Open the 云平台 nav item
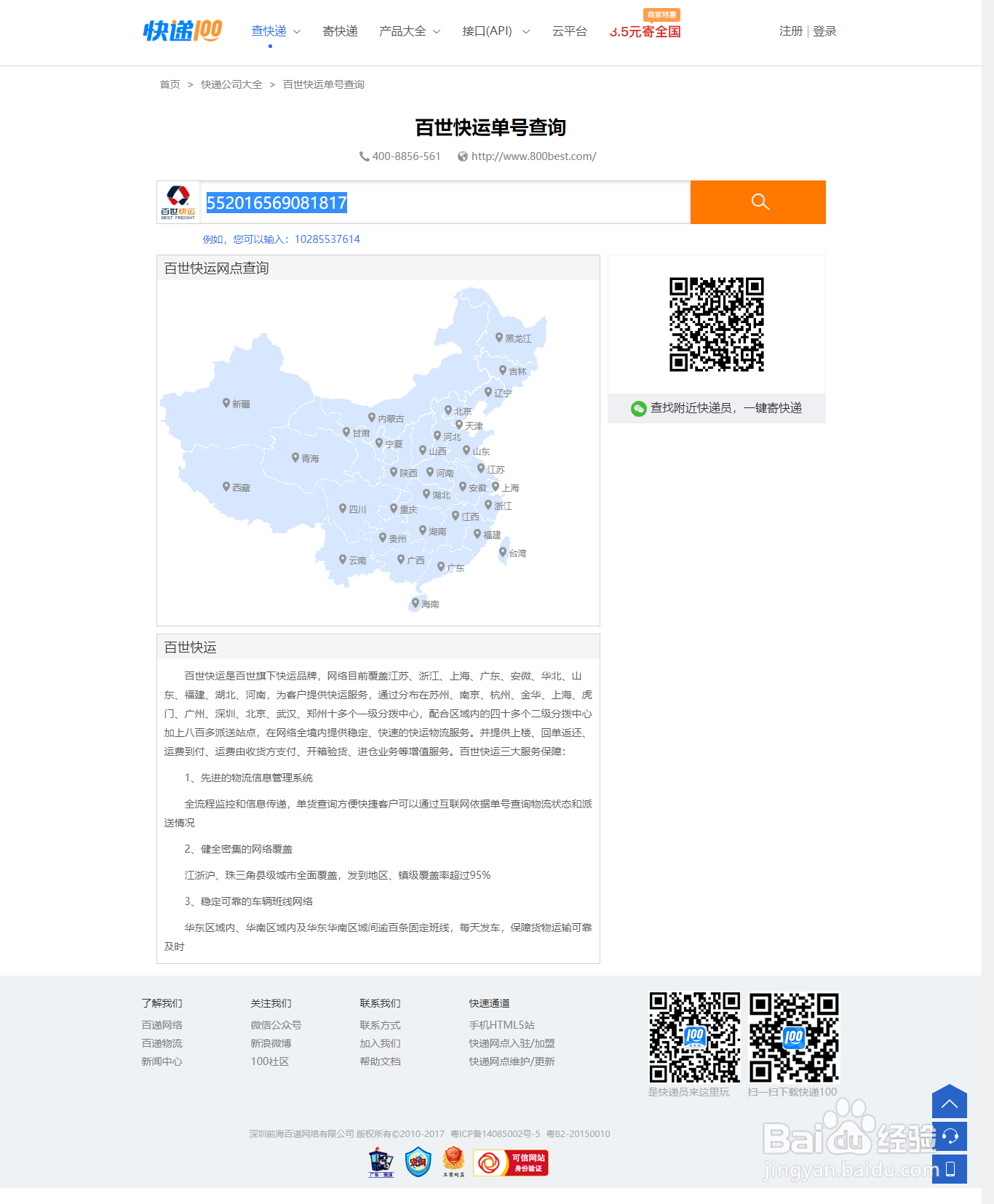This screenshot has height=1204, width=994. pyautogui.click(x=570, y=31)
